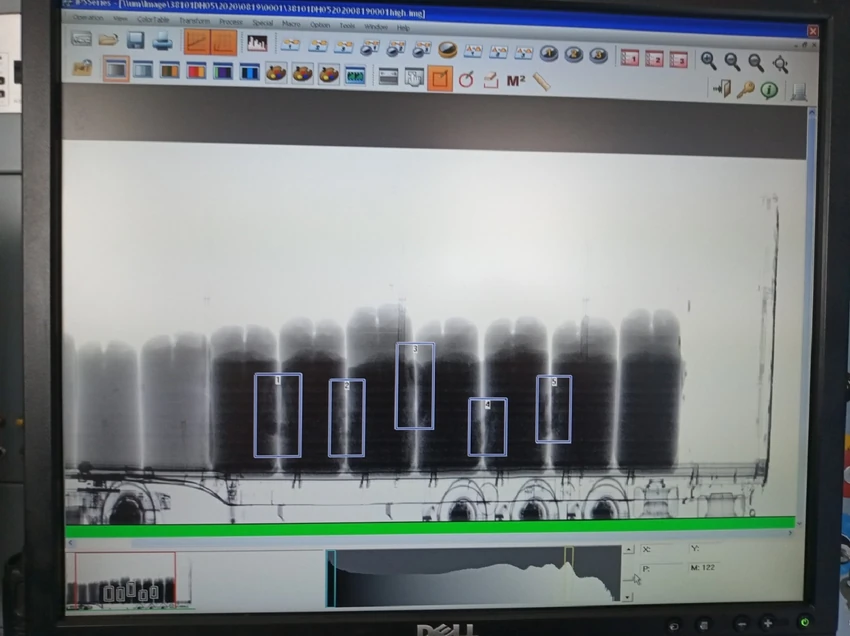Open the Transform menu
850x636 pixels.
pyautogui.click(x=194, y=21)
